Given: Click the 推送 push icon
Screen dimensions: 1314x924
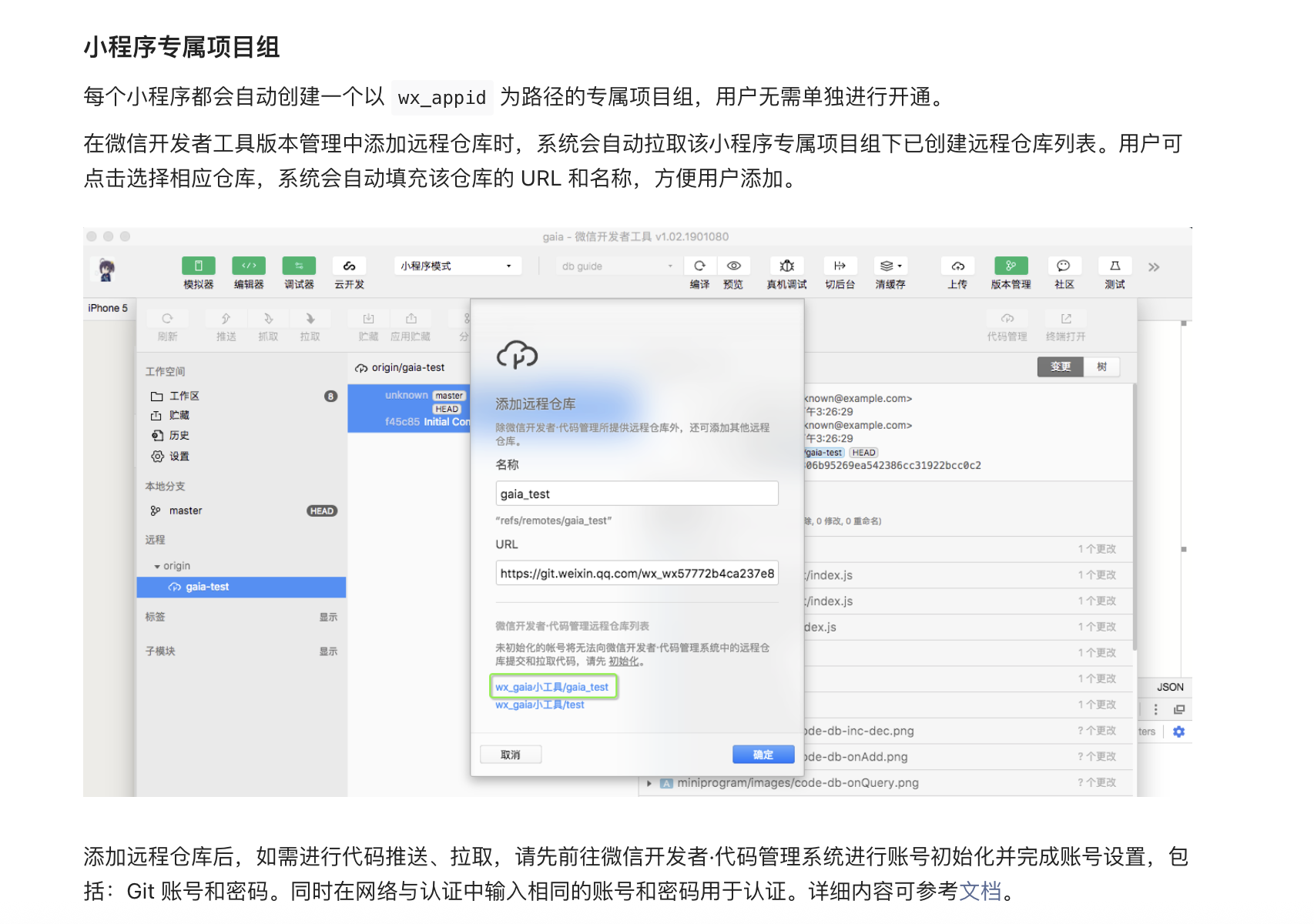Looking at the screenshot, I should click(226, 319).
